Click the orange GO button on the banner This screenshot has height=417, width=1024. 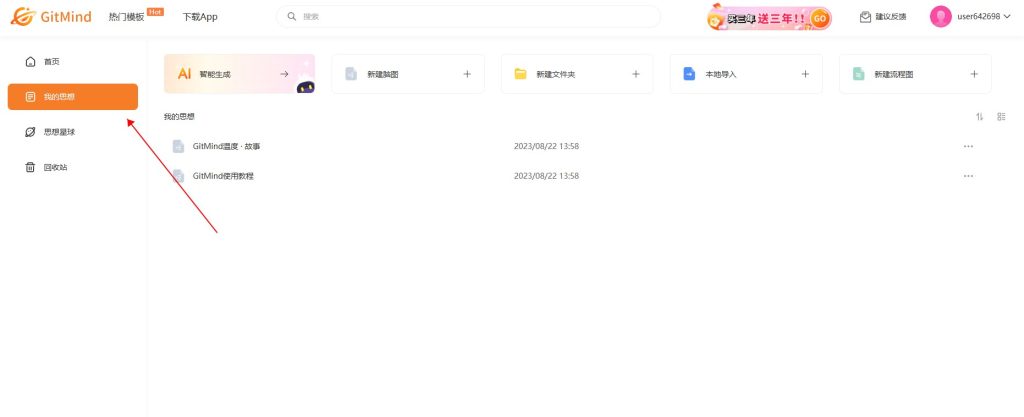820,18
